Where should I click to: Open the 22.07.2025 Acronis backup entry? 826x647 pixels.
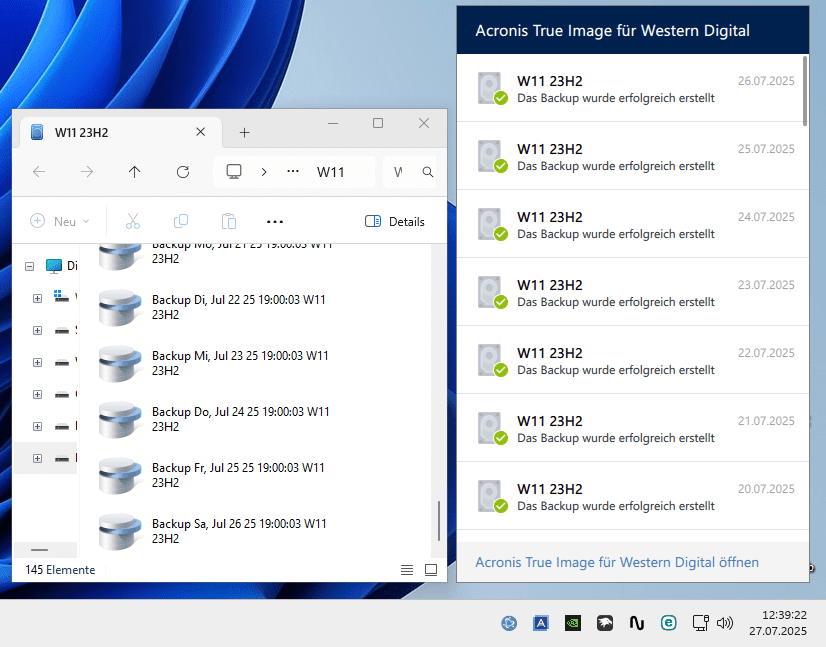tap(632, 360)
